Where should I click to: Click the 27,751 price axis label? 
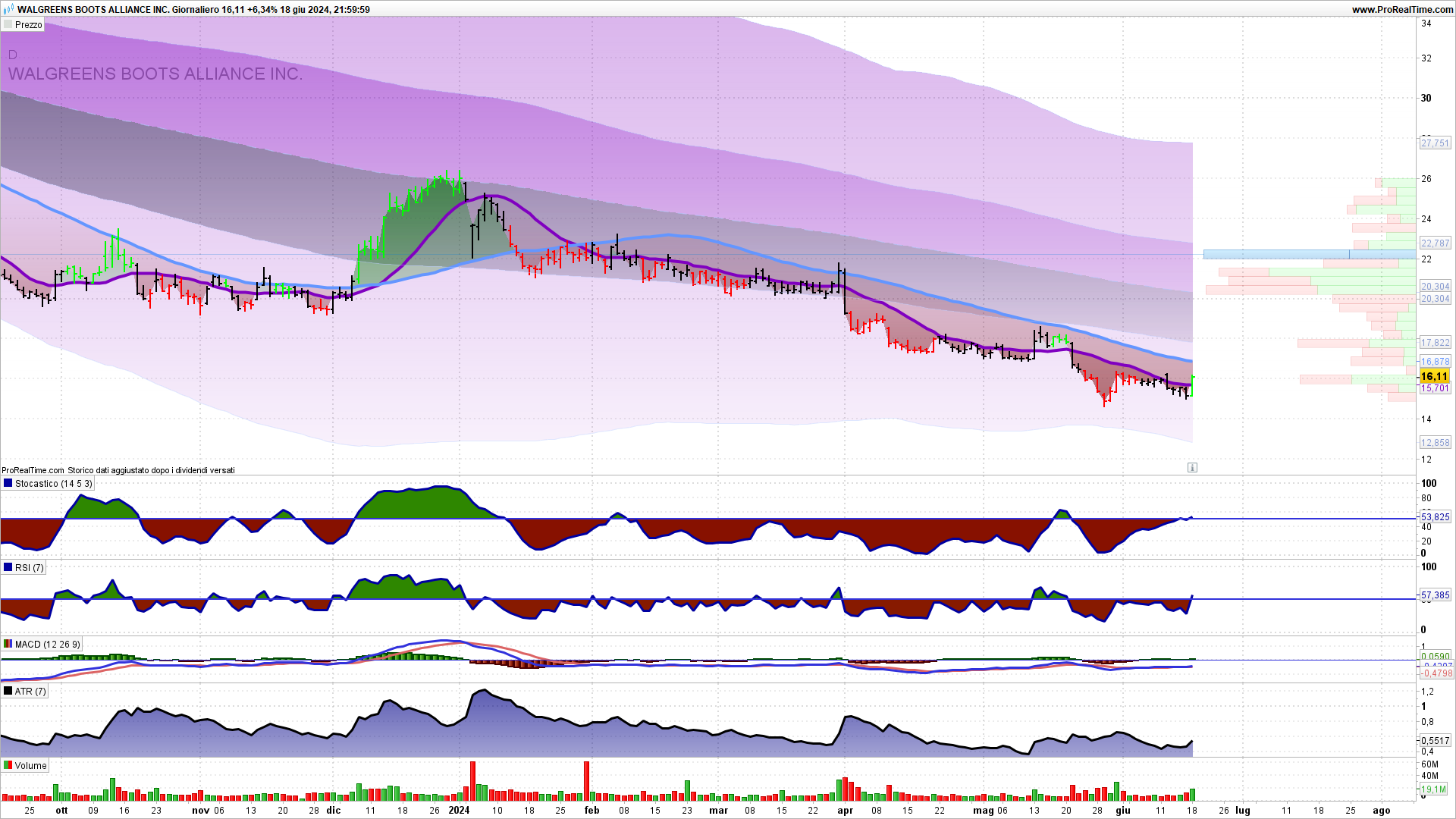[x=1435, y=143]
